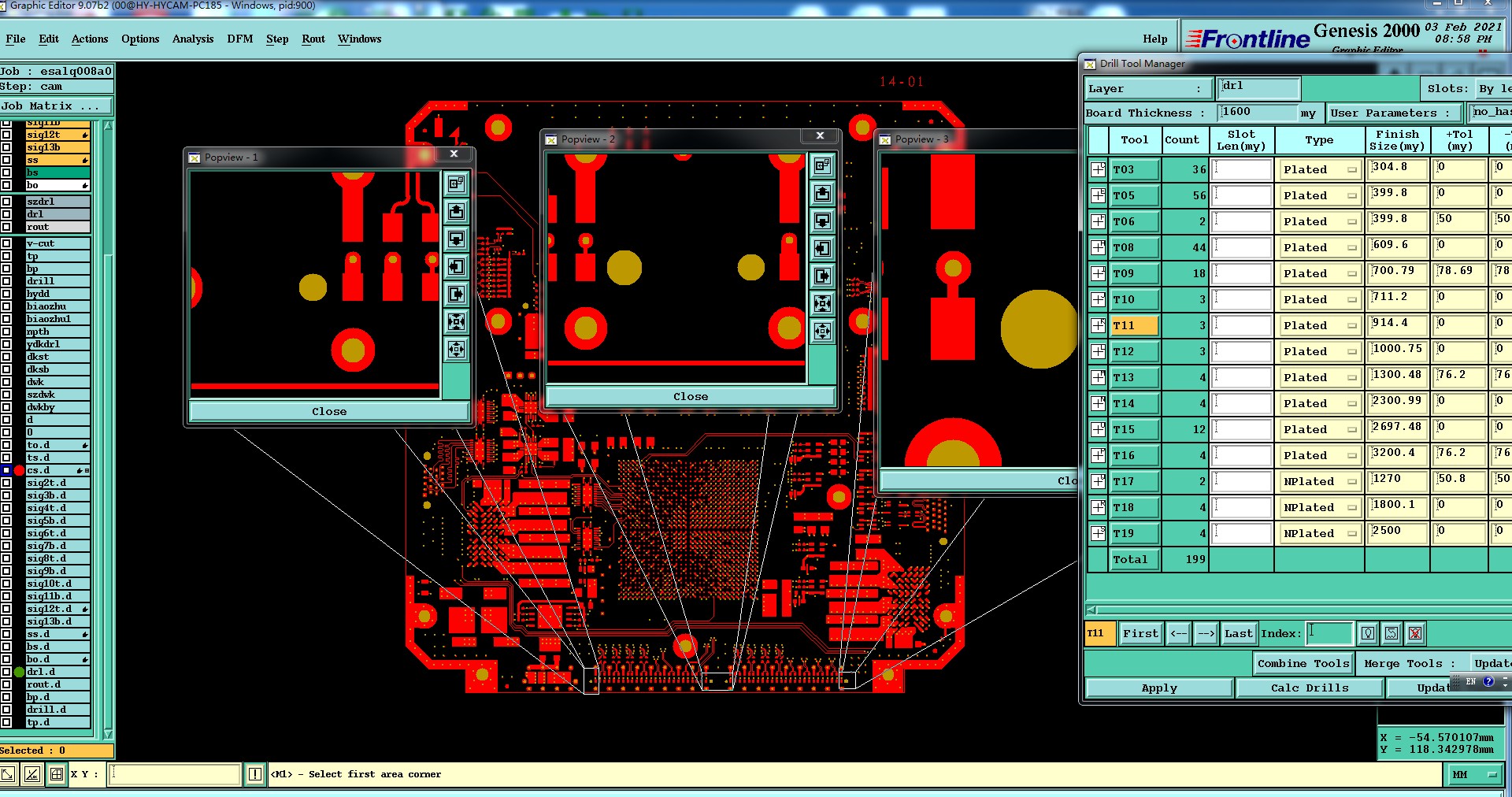Zoom out icon in Popview 2
This screenshot has width=1512, height=797.
822,331
